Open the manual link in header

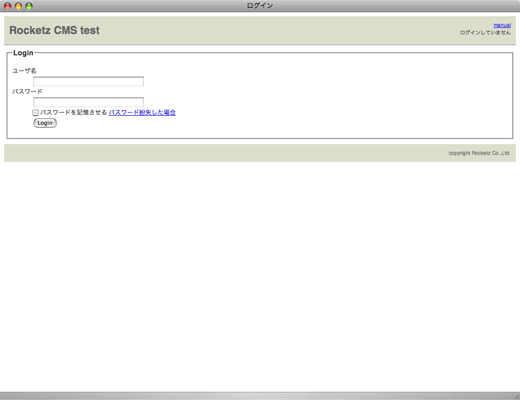point(502,25)
